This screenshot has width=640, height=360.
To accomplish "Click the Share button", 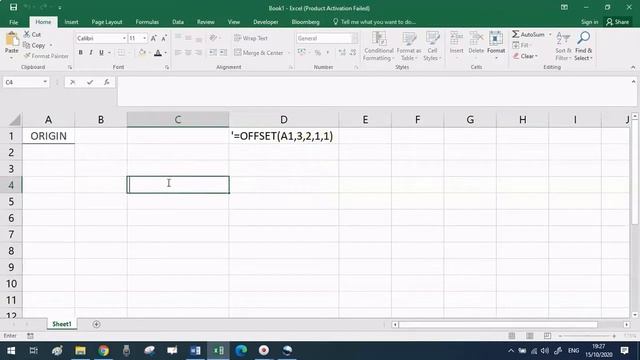I will pos(618,22).
